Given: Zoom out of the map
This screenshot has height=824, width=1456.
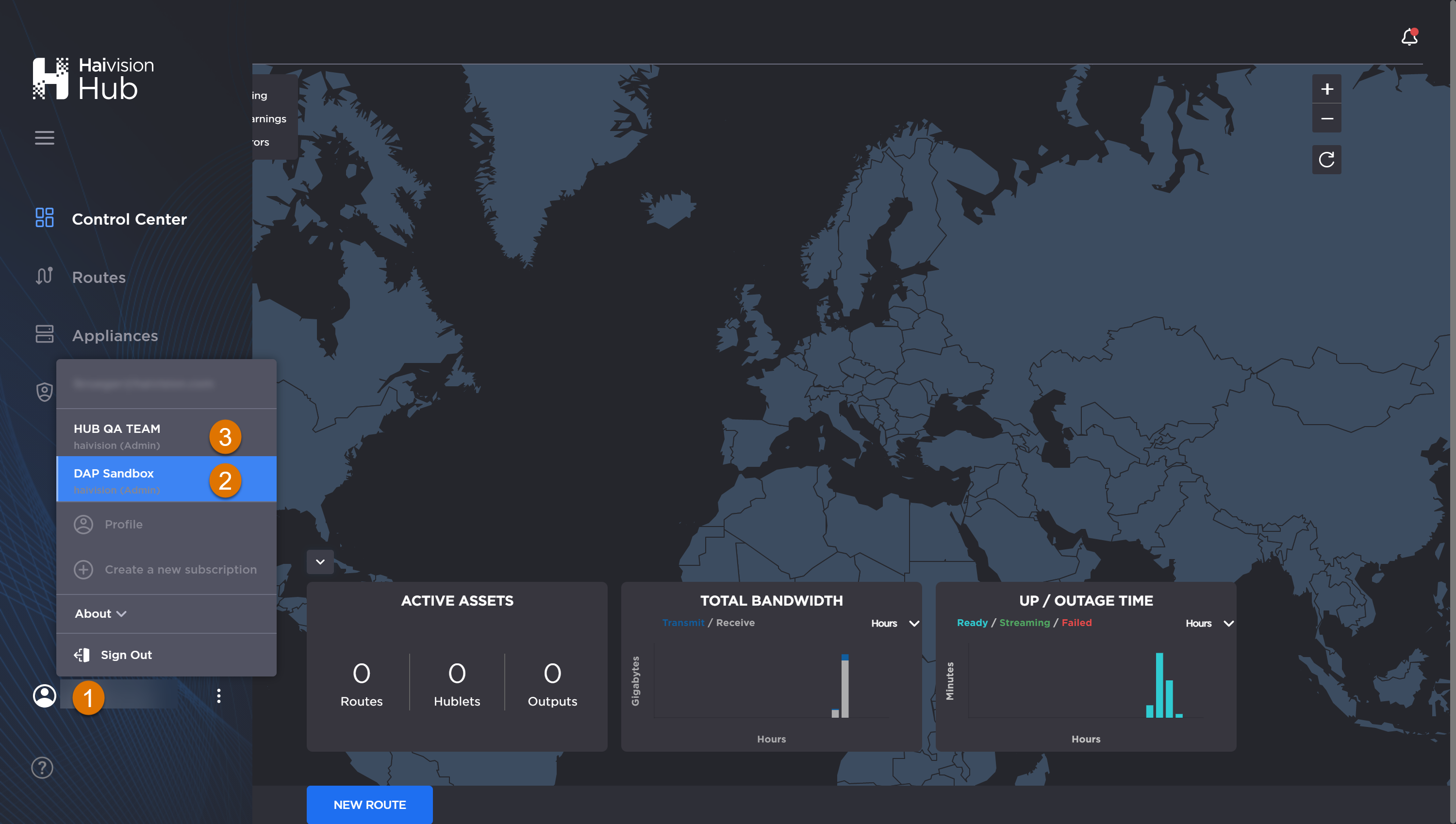Looking at the screenshot, I should tap(1326, 118).
